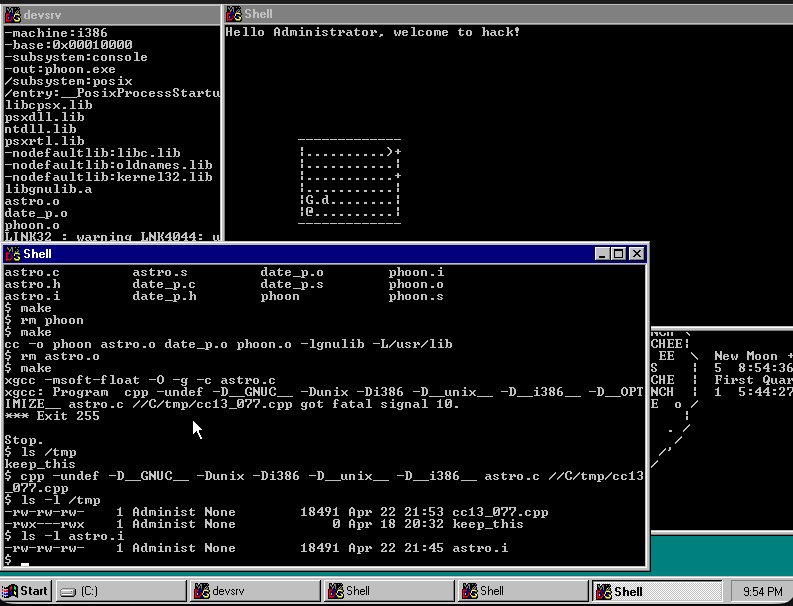The image size is (793, 606).
Task: Click the 'Stop.' line in the front Shell window
Action: [24, 440]
